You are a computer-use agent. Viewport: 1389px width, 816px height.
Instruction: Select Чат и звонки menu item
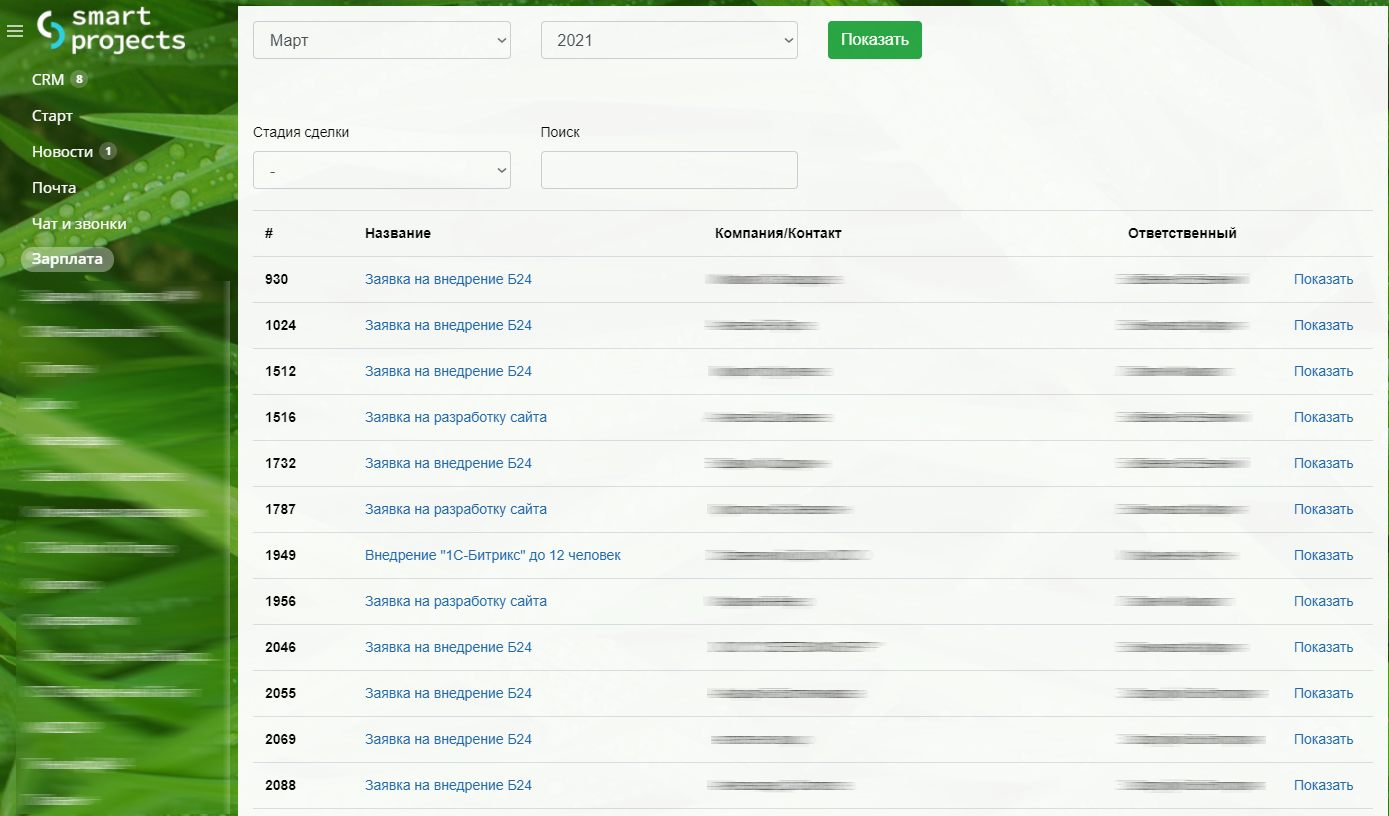point(79,224)
